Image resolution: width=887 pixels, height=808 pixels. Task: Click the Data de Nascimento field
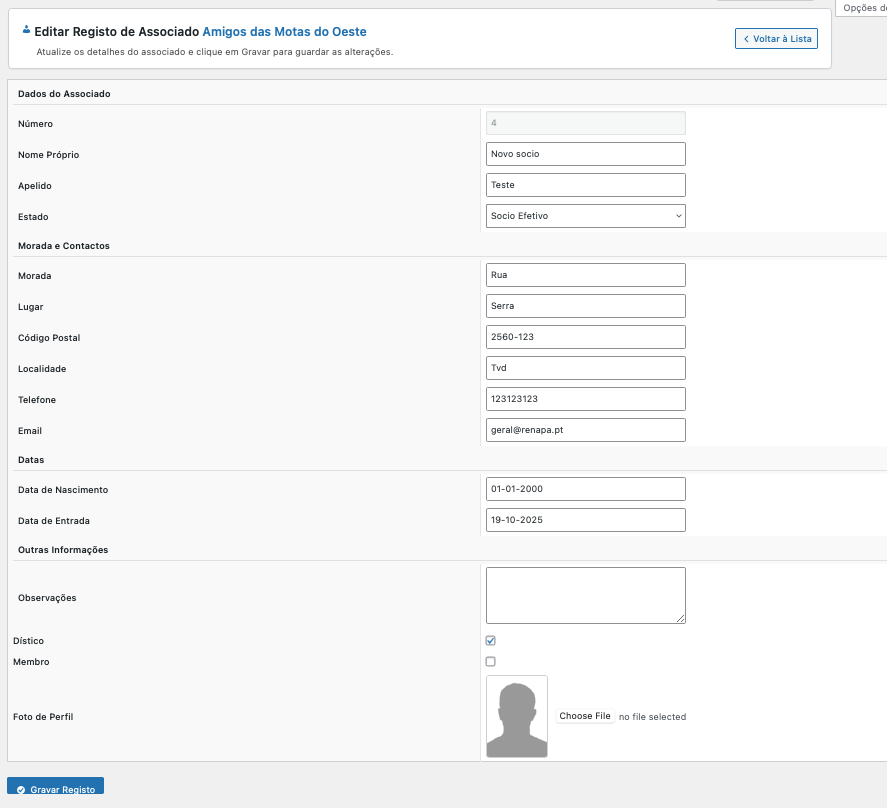pos(585,489)
